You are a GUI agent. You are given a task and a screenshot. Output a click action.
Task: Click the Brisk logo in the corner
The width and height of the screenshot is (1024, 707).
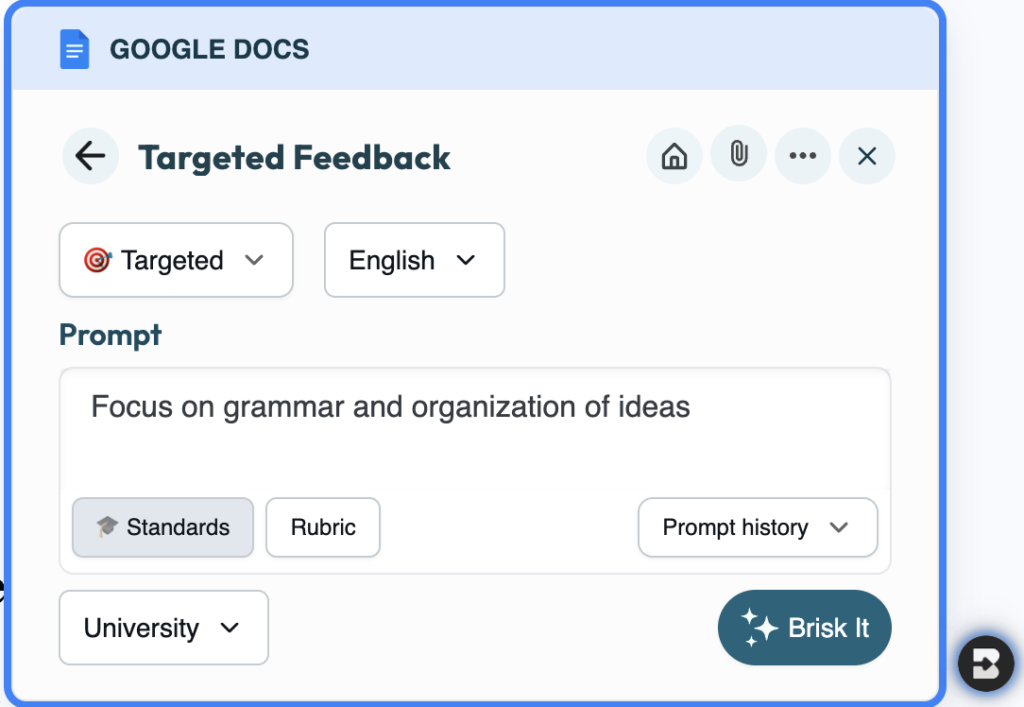pyautogui.click(x=985, y=663)
